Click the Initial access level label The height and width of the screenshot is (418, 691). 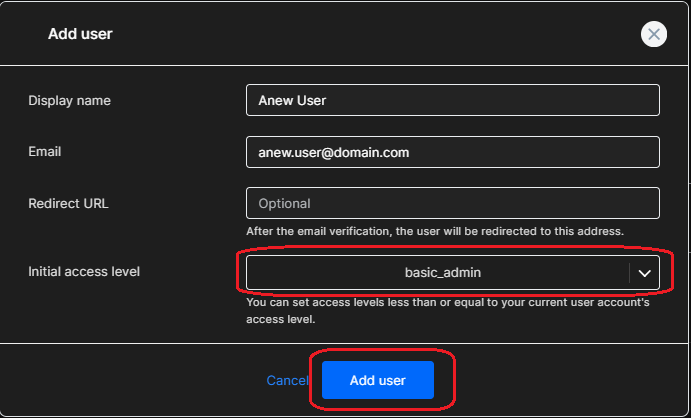coord(84,271)
